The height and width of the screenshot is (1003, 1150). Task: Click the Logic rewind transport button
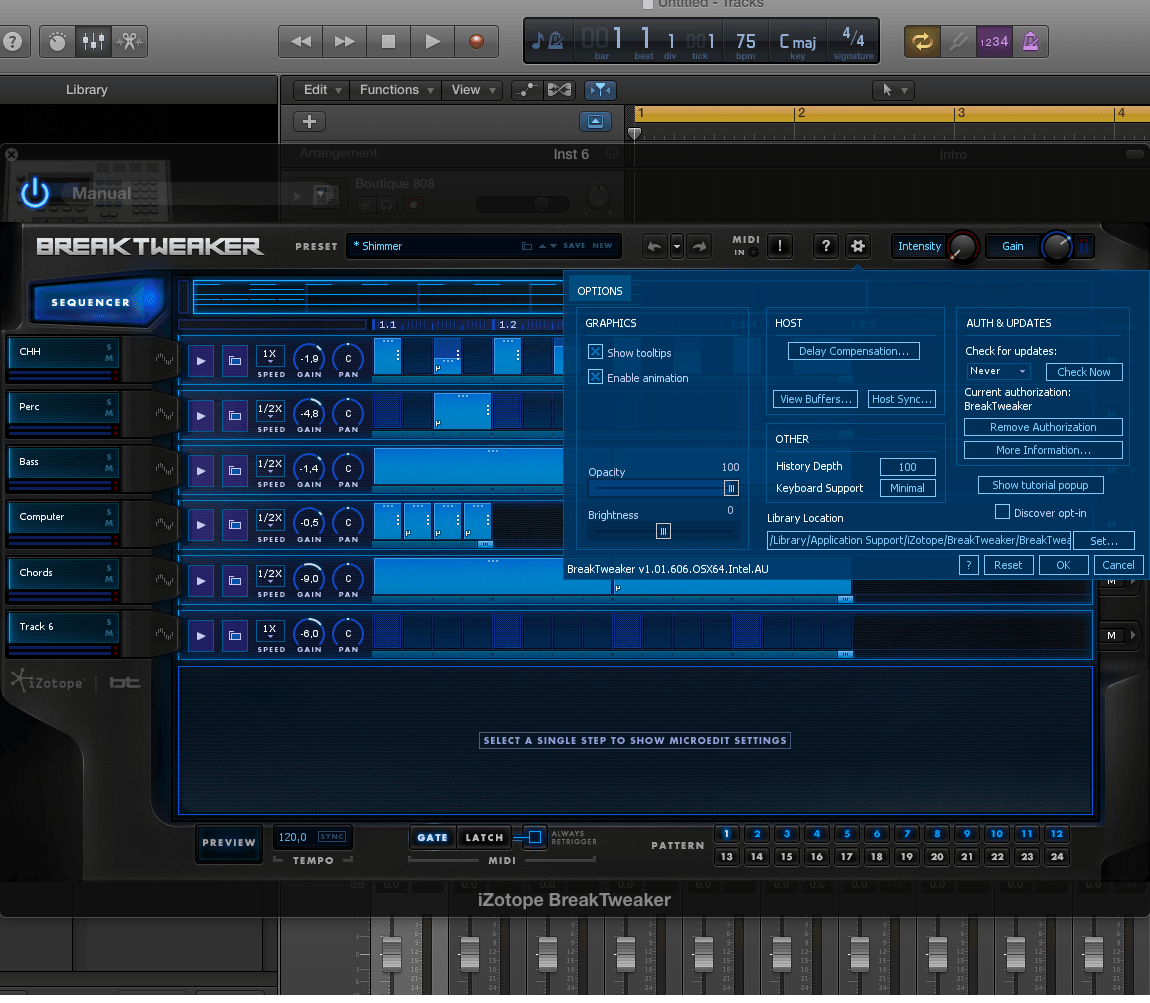click(301, 42)
